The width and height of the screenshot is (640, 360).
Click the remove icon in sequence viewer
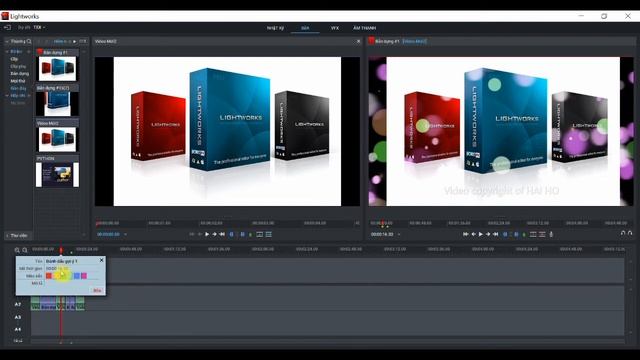pyautogui.click(x=533, y=234)
